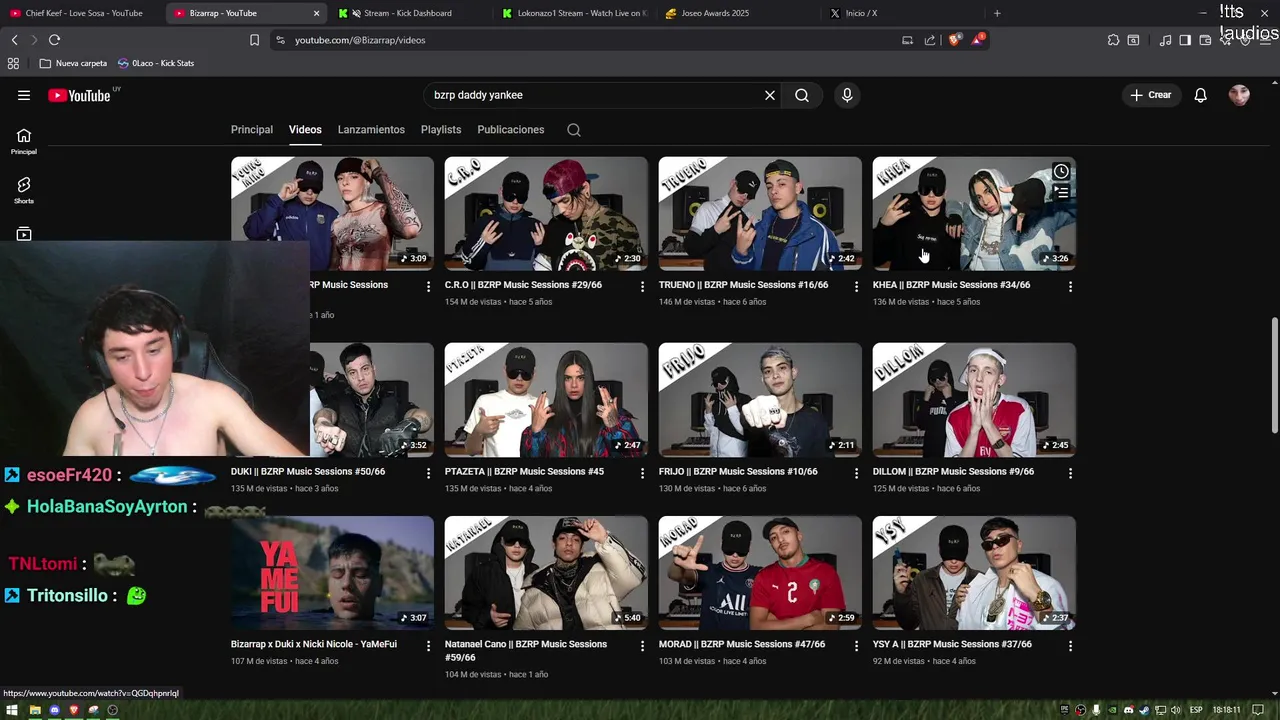Screen dimensions: 1280x720
Task: Switch to Stream - Kick Dashboard tab
Action: (408, 13)
